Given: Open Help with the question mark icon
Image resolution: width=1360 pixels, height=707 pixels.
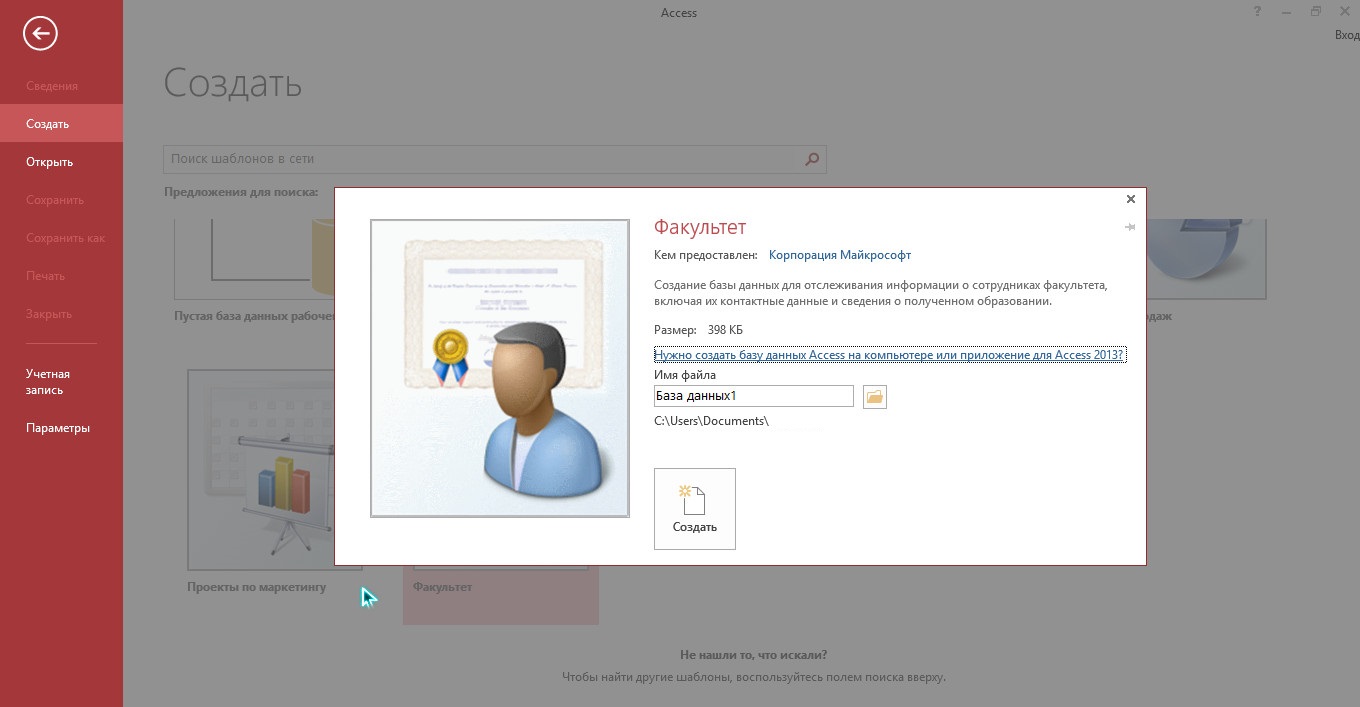Looking at the screenshot, I should [1257, 11].
